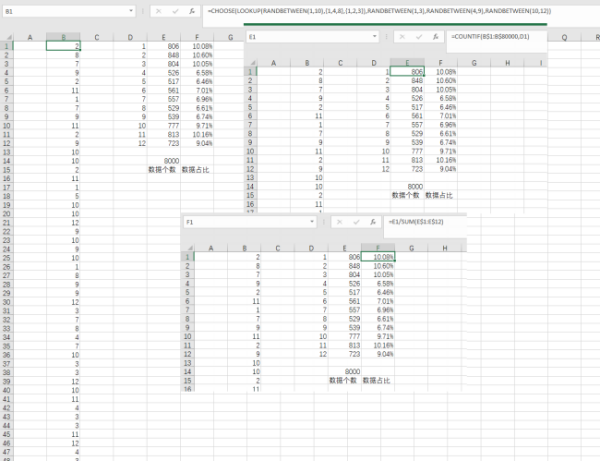600x461 pixels.
Task: Click the checkmark icon next to the F1 name box
Action: point(356,222)
